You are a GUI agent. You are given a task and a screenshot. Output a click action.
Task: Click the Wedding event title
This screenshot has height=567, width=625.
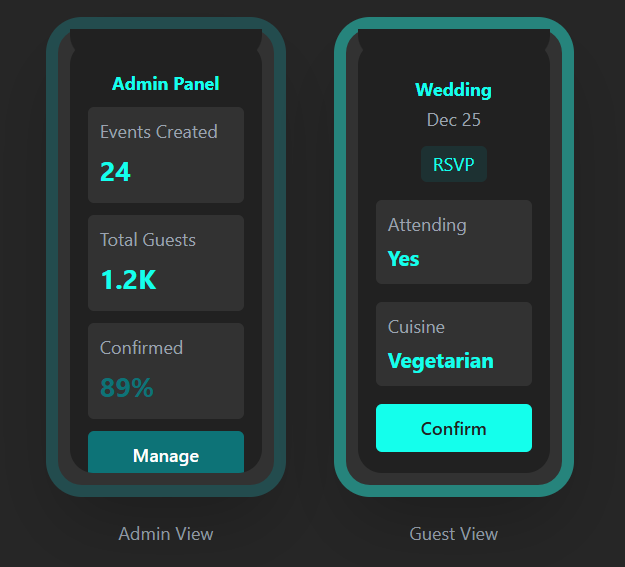pos(454,90)
